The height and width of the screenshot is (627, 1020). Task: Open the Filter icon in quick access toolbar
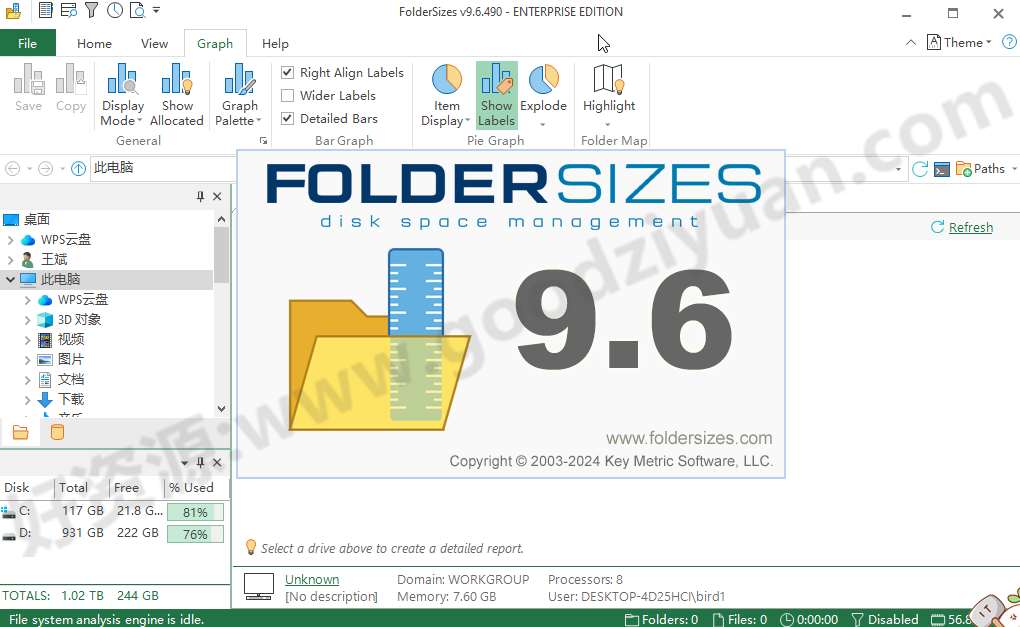tap(92, 9)
